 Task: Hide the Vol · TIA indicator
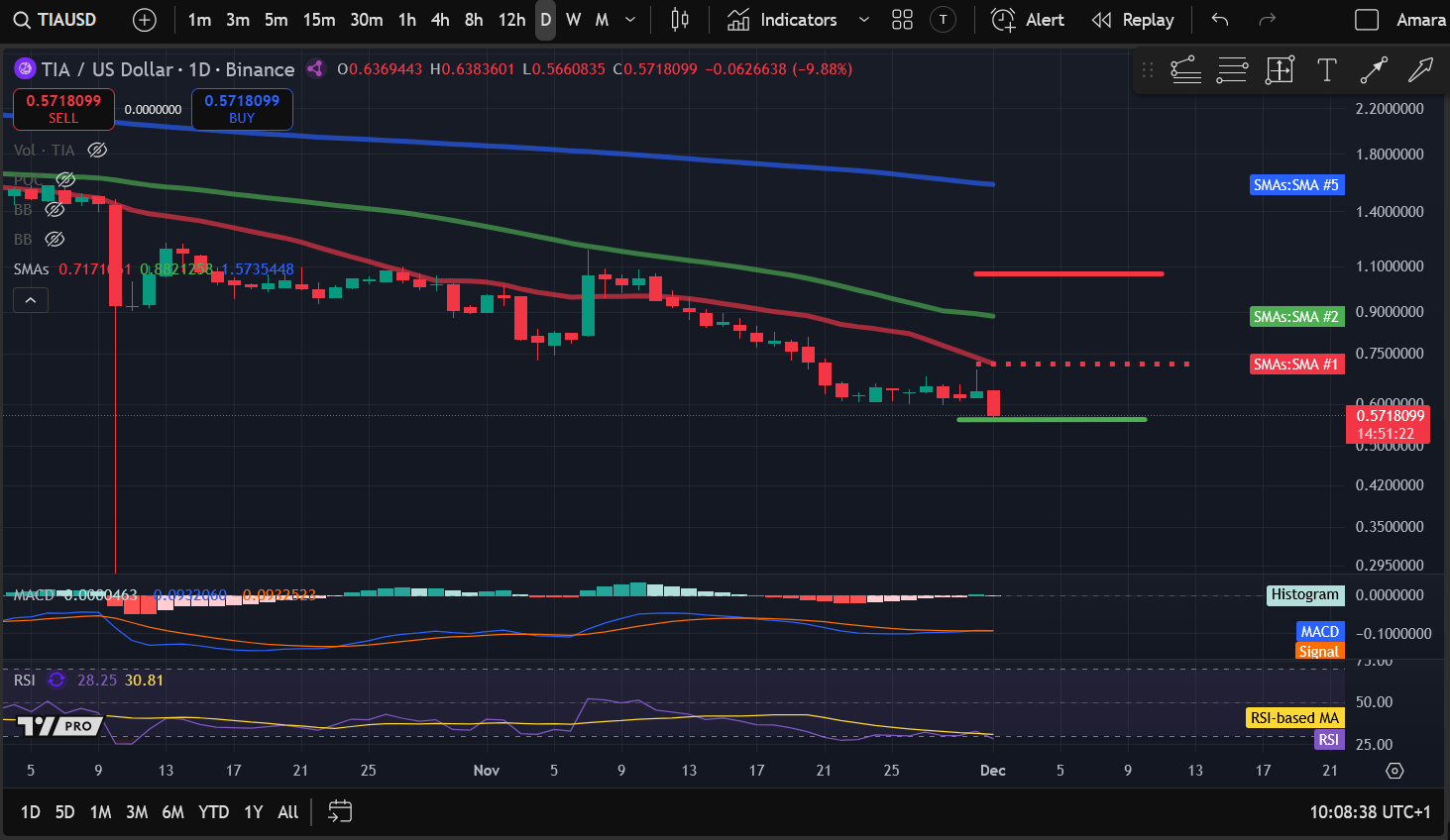(96, 150)
